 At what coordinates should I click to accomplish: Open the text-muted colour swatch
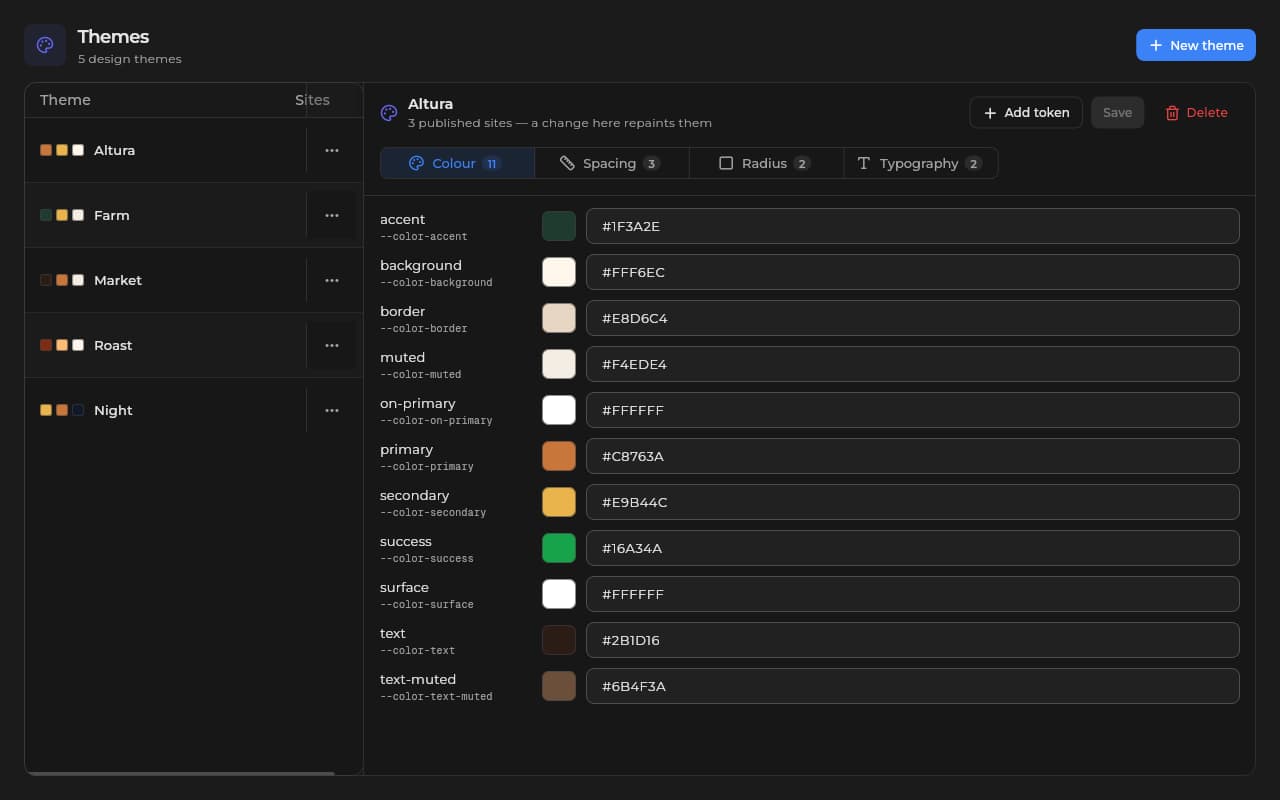click(x=559, y=686)
